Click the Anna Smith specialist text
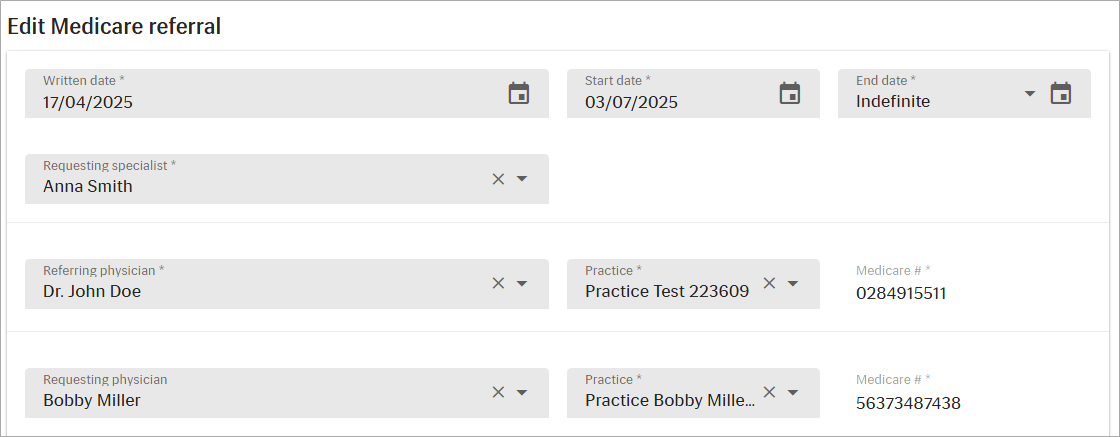Screen dimensions: 1120x437 click(x=88, y=186)
